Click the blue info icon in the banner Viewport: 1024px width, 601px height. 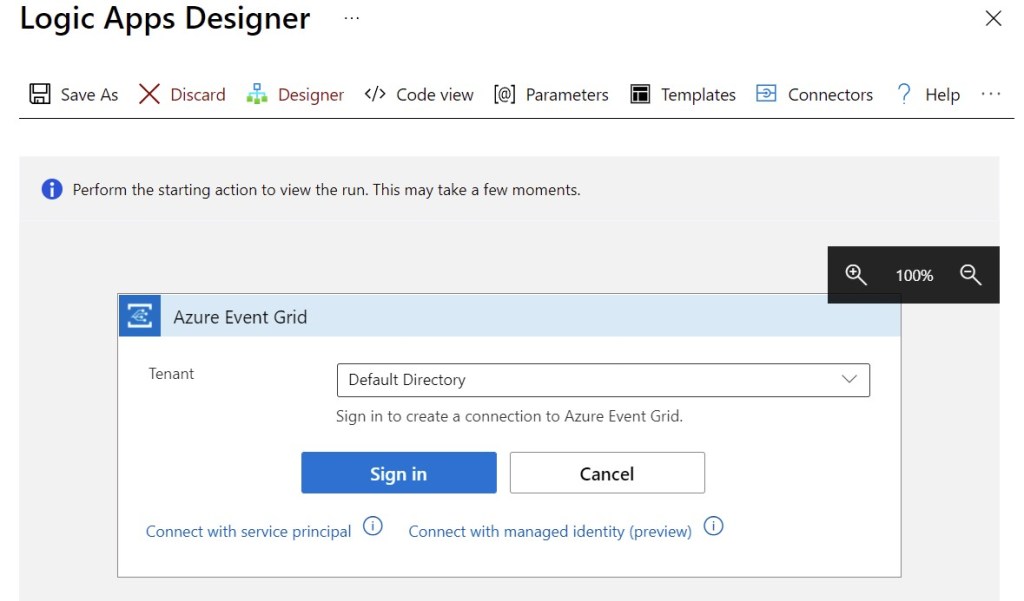tap(52, 189)
